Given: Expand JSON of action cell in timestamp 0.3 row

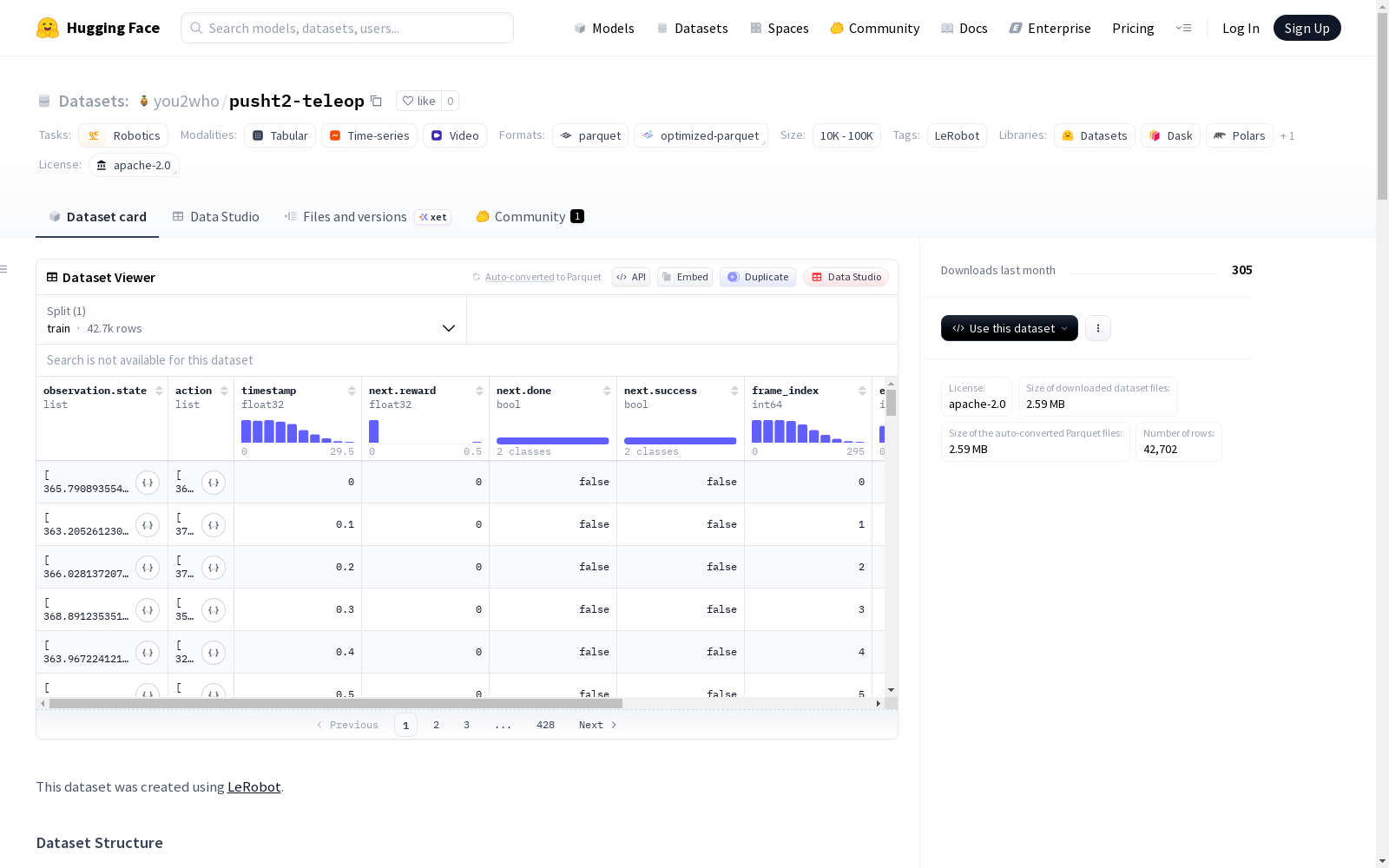Looking at the screenshot, I should pos(214,610).
